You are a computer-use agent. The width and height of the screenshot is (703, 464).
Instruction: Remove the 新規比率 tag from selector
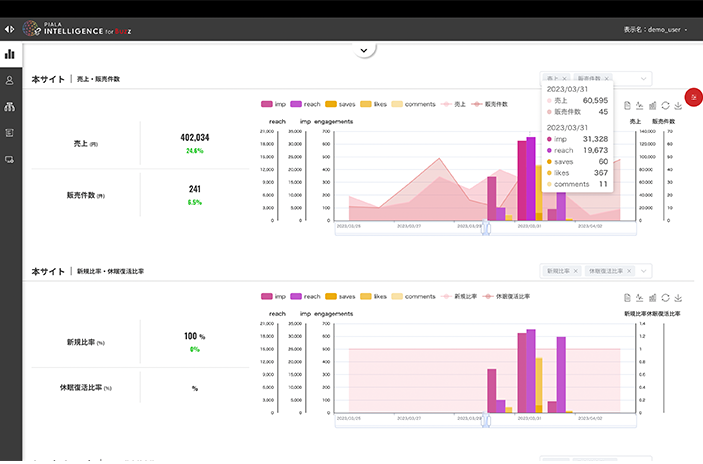(575, 271)
